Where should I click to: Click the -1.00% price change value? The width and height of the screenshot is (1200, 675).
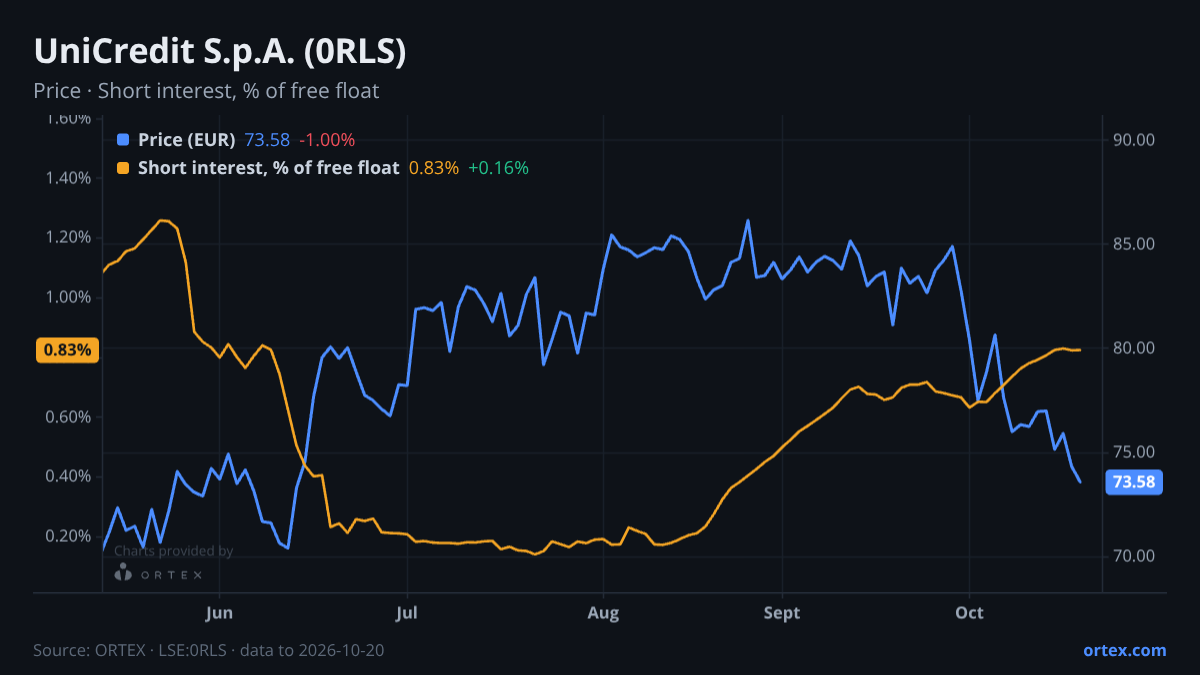coord(327,140)
